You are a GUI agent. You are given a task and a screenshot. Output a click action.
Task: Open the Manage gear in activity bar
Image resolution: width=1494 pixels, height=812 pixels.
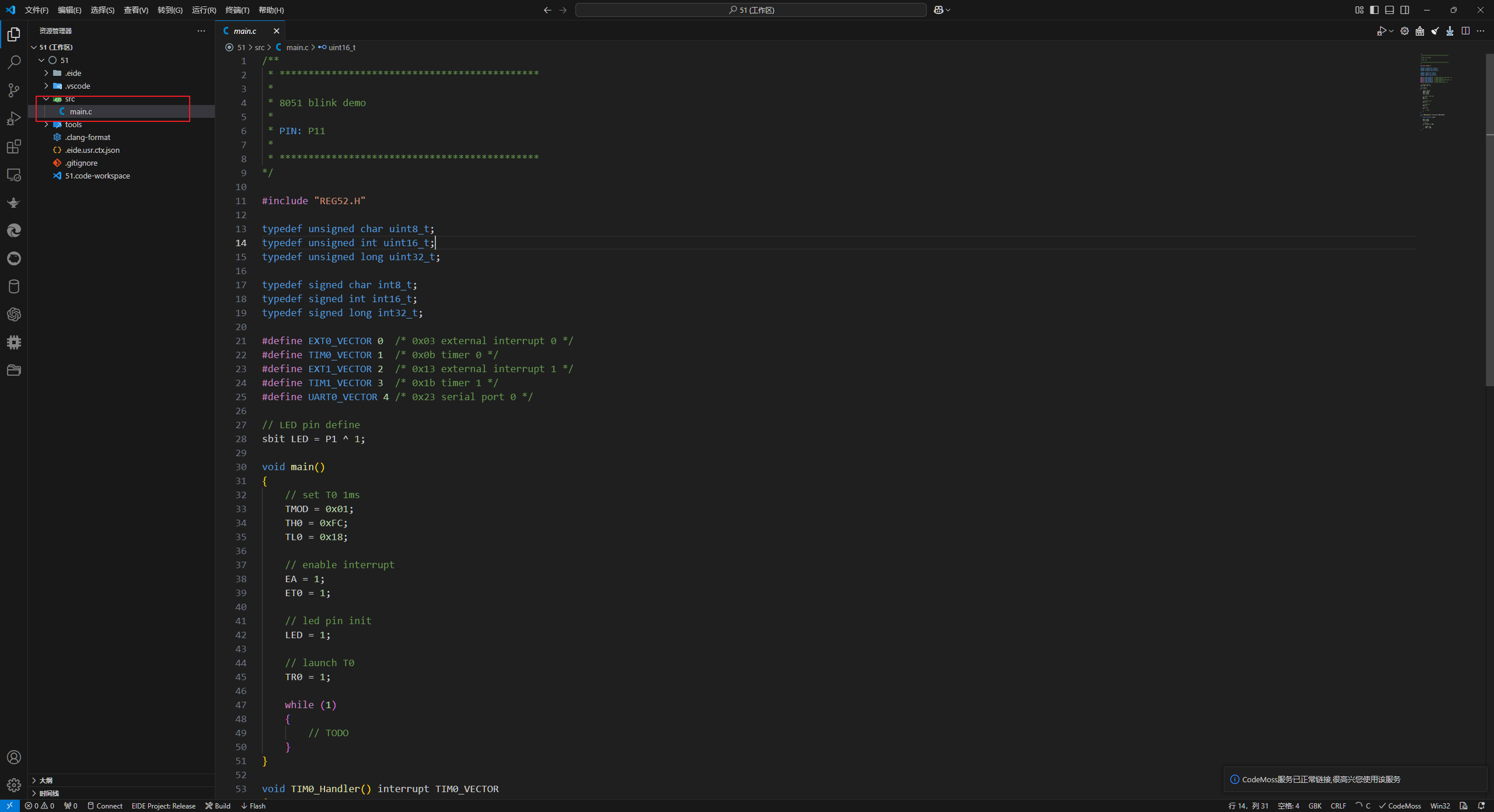click(x=14, y=785)
